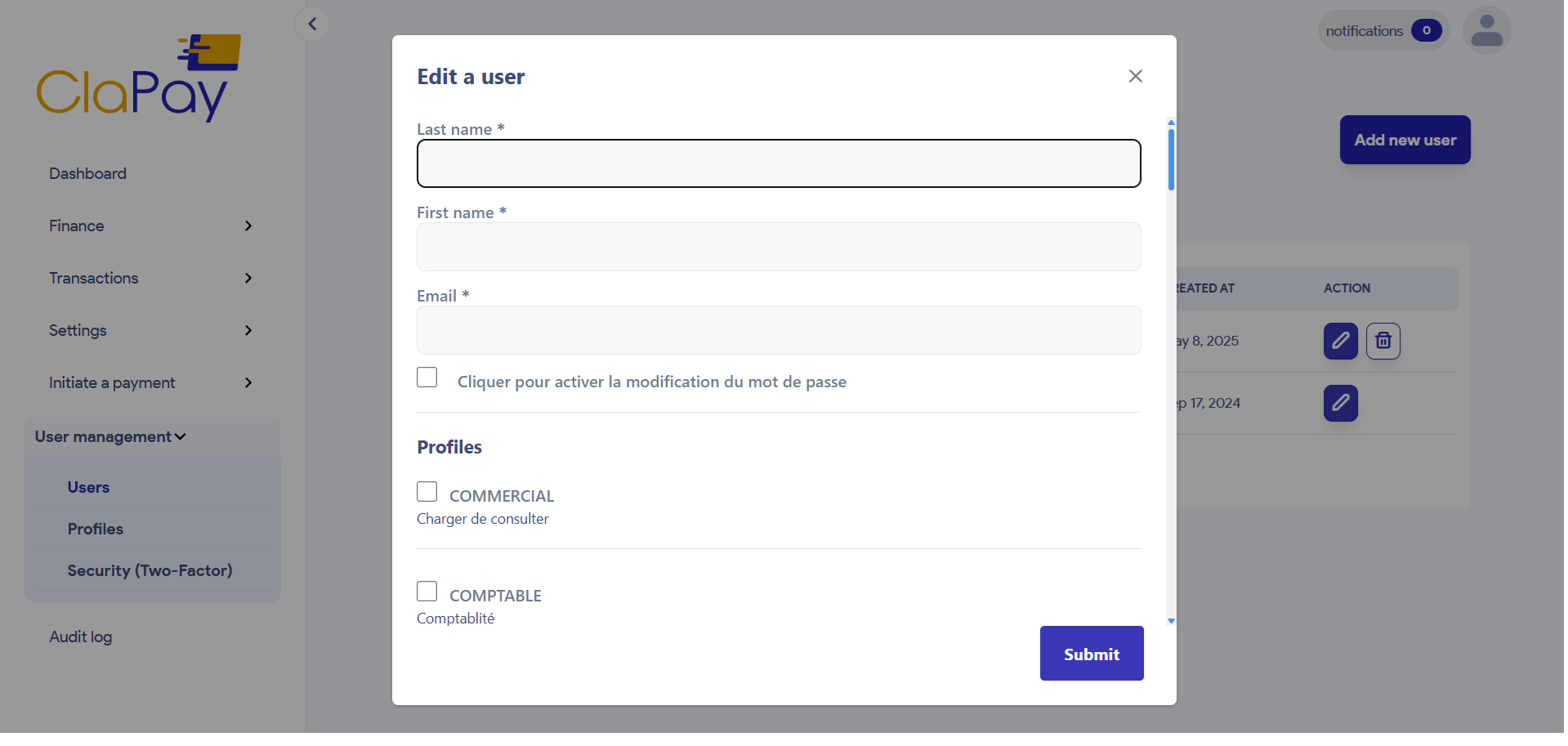Click the Transactions expansion chevron
Viewport: 1568px width, 746px height.
pyautogui.click(x=248, y=278)
